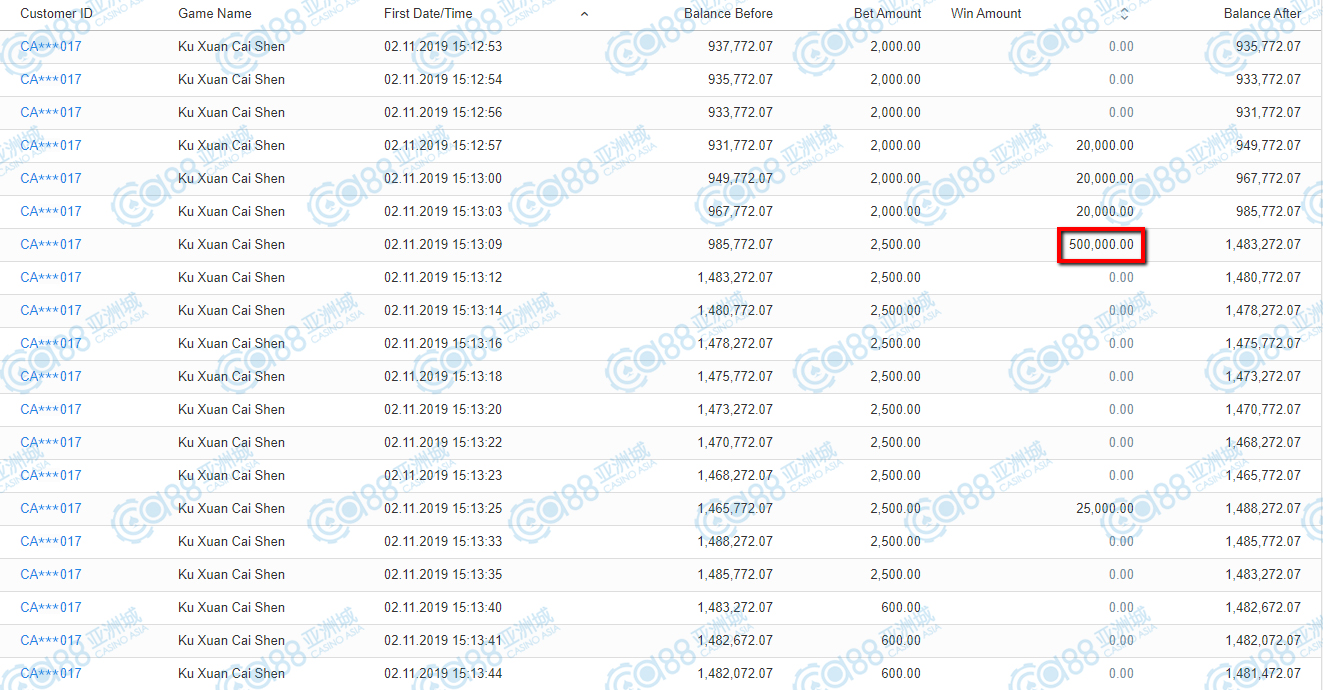
Task: Select the 500,000.00 win amount cell
Action: pos(1101,244)
